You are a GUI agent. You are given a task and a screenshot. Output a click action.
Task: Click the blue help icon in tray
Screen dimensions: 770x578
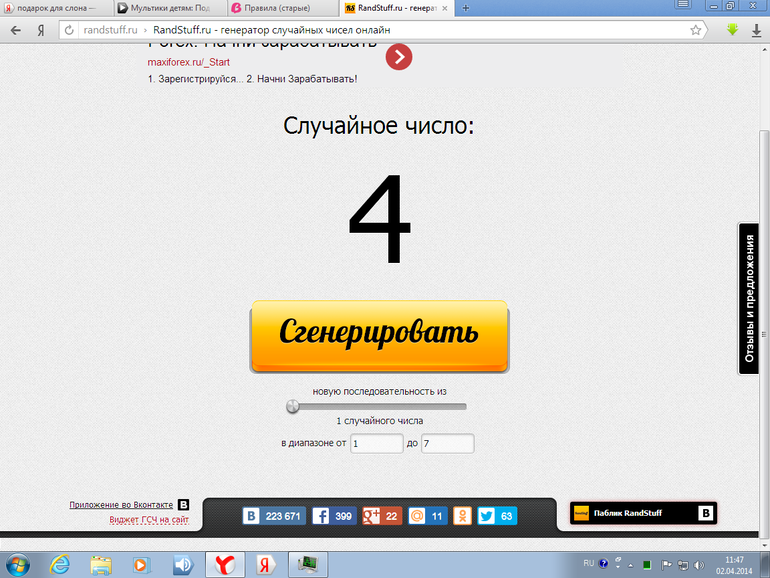pyautogui.click(x=604, y=564)
